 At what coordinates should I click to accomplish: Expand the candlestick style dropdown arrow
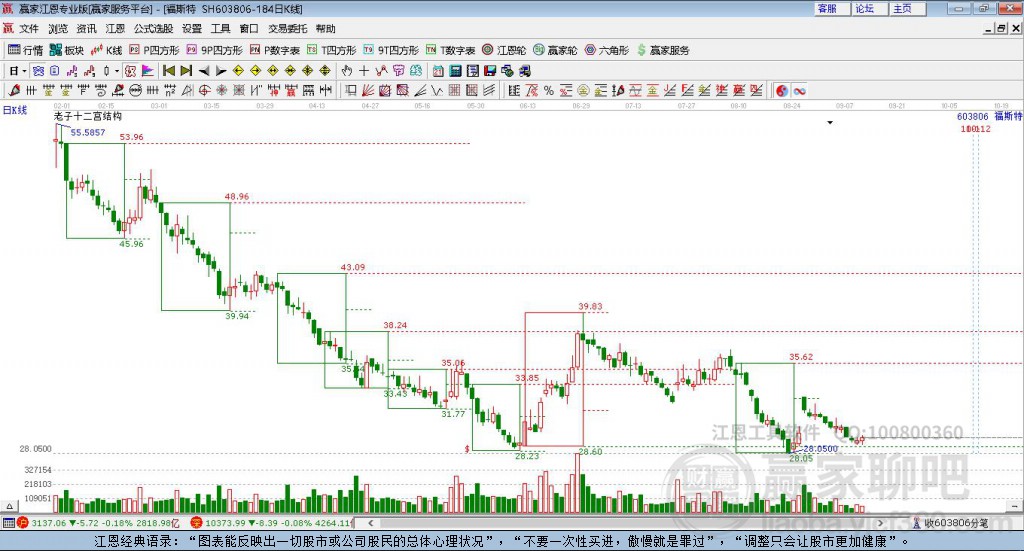point(117,71)
